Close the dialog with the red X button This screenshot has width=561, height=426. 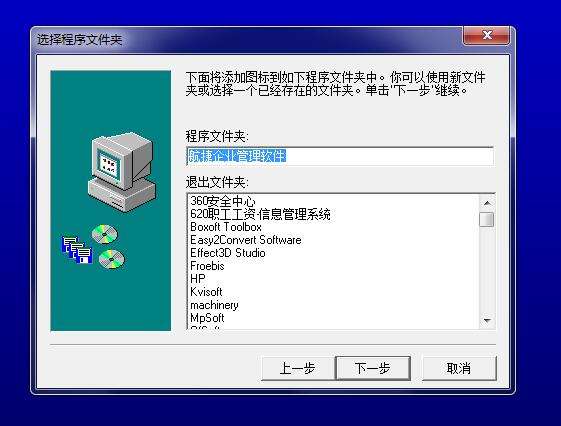pos(486,35)
